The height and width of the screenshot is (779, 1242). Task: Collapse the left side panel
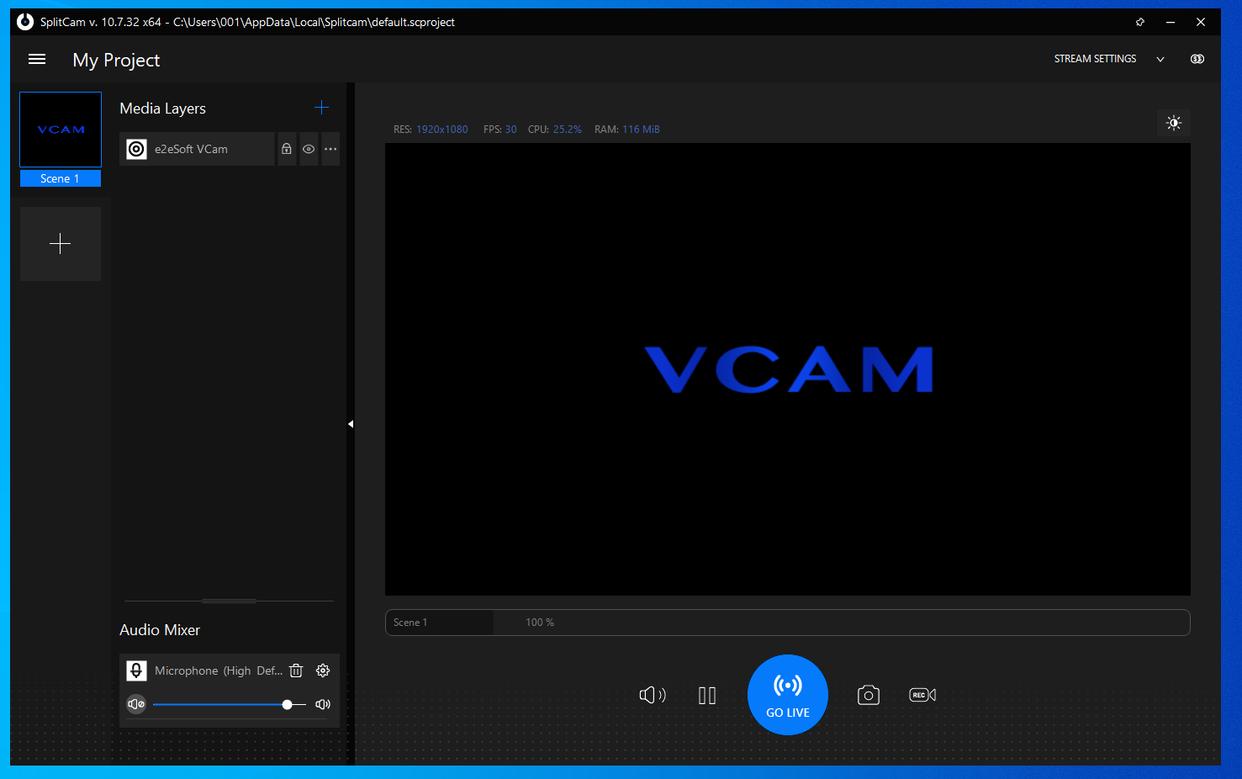click(350, 424)
